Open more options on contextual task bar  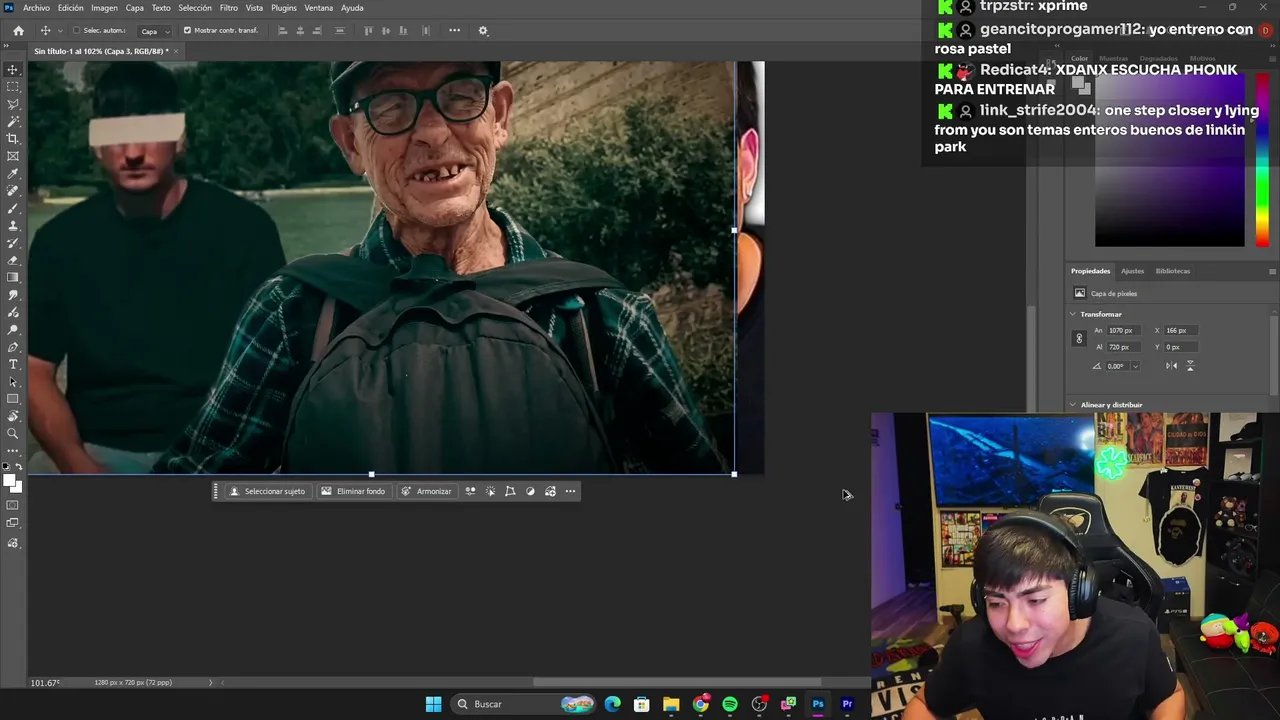(570, 491)
